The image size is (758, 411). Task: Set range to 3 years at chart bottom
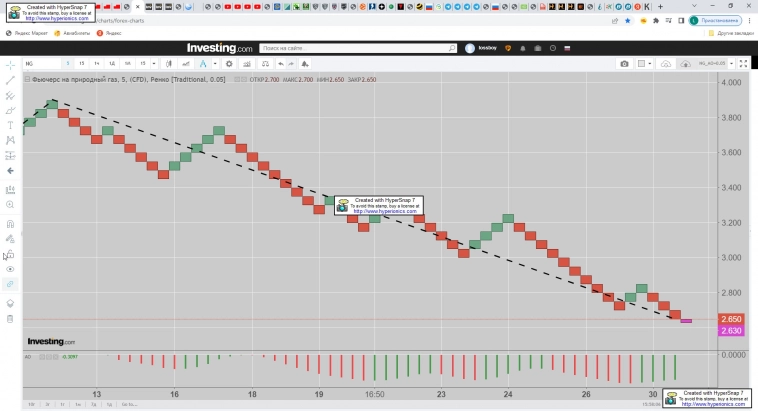tap(47, 404)
